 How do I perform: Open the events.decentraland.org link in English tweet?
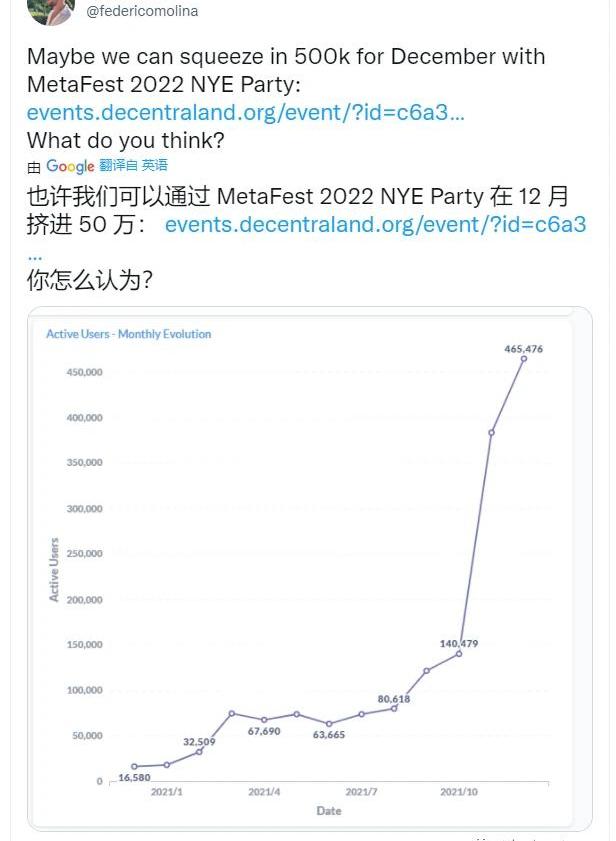point(245,112)
